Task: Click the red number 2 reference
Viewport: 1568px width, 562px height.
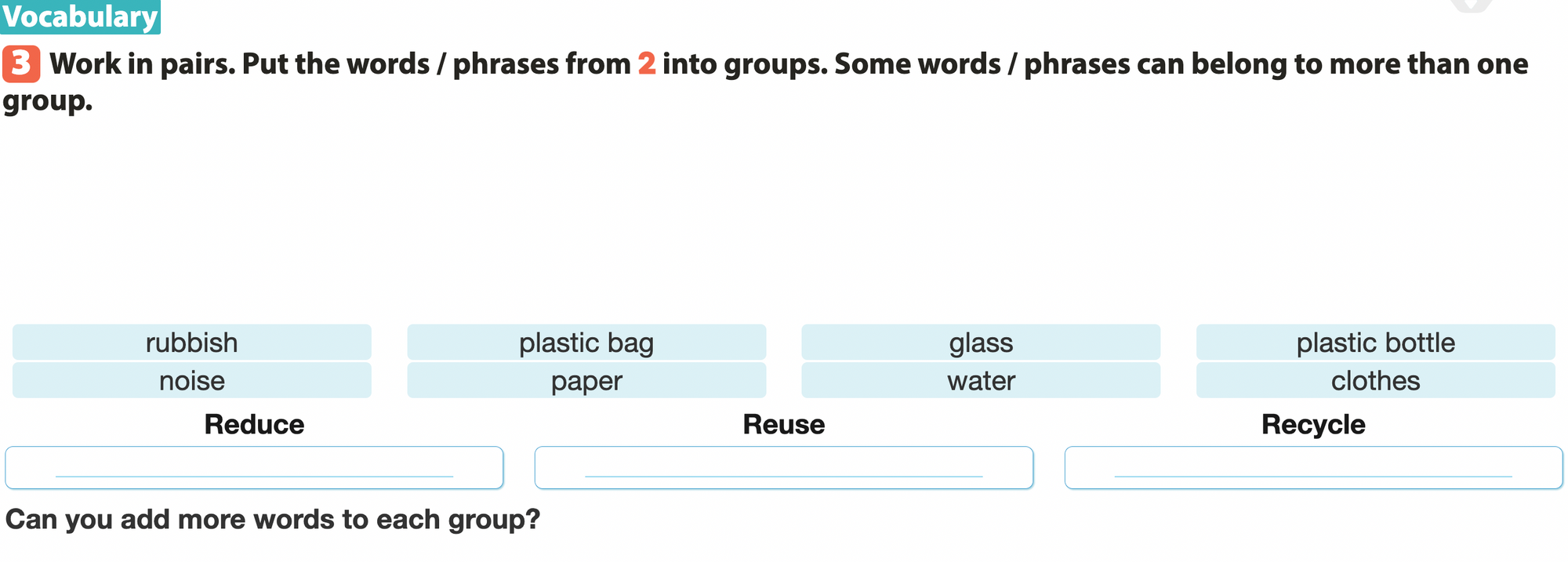Action: [x=646, y=64]
